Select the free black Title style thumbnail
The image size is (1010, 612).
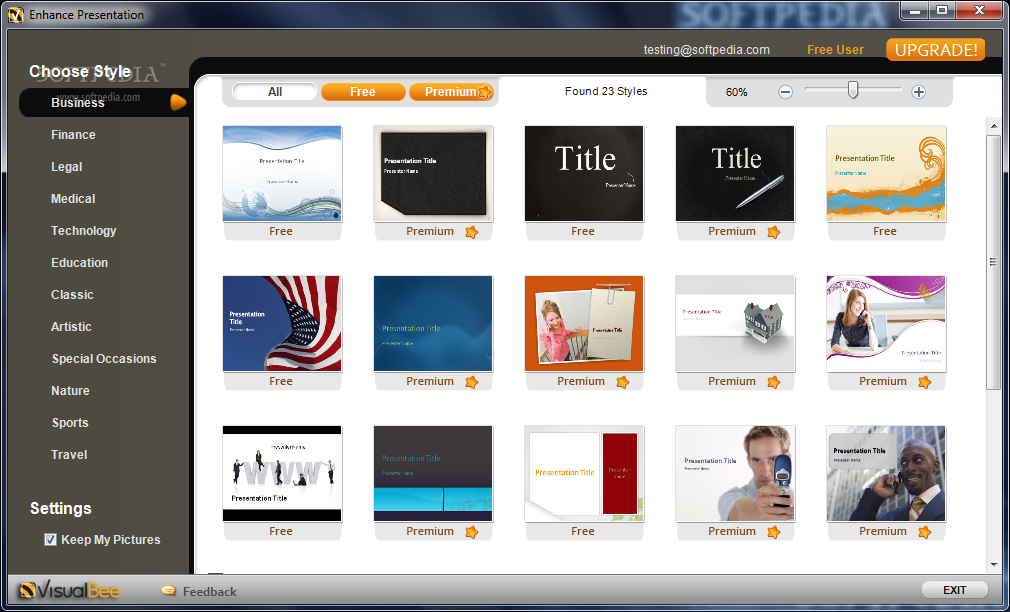(x=584, y=174)
